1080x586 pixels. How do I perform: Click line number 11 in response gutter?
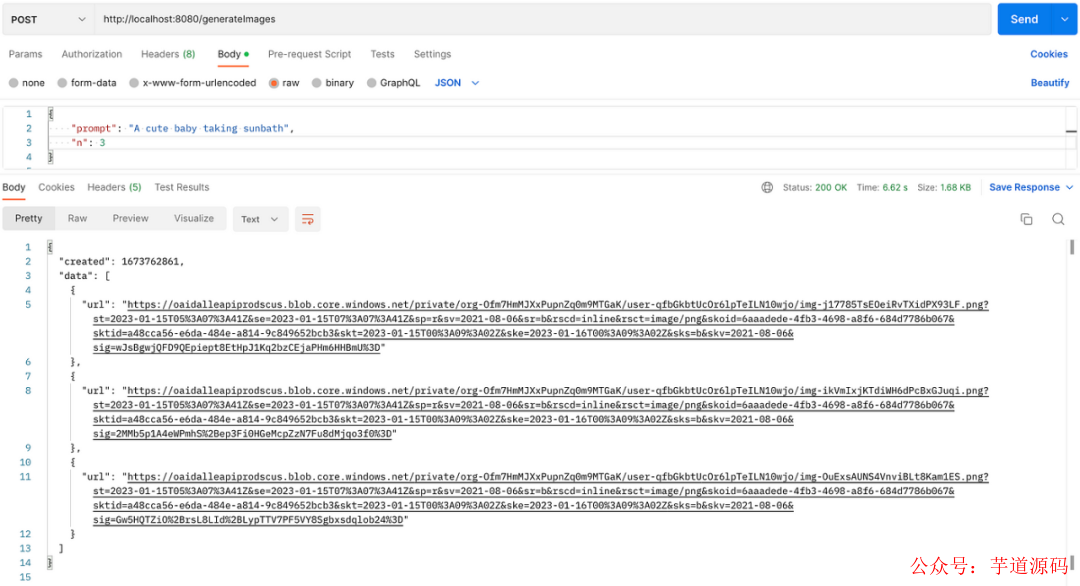pyautogui.click(x=25, y=477)
